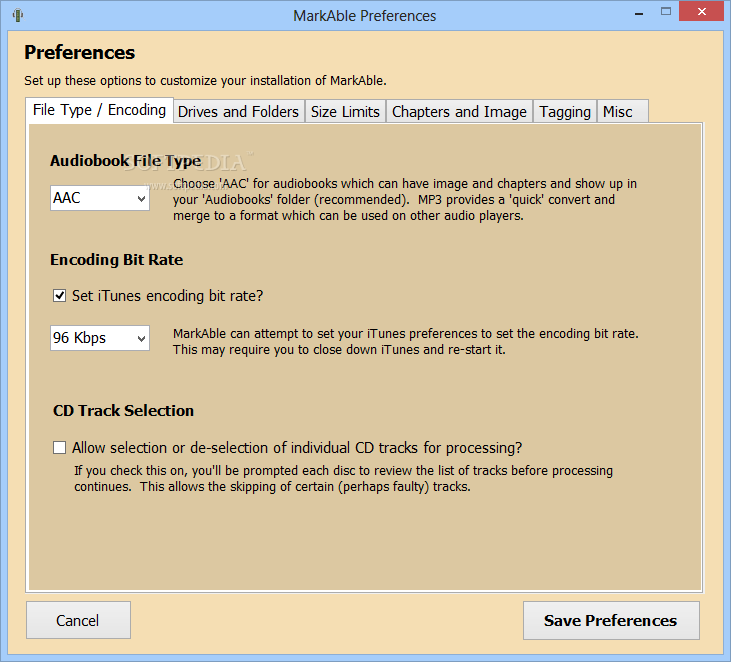Enable individual CD tracks selection checkbox
The height and width of the screenshot is (662, 731).
tap(59, 448)
